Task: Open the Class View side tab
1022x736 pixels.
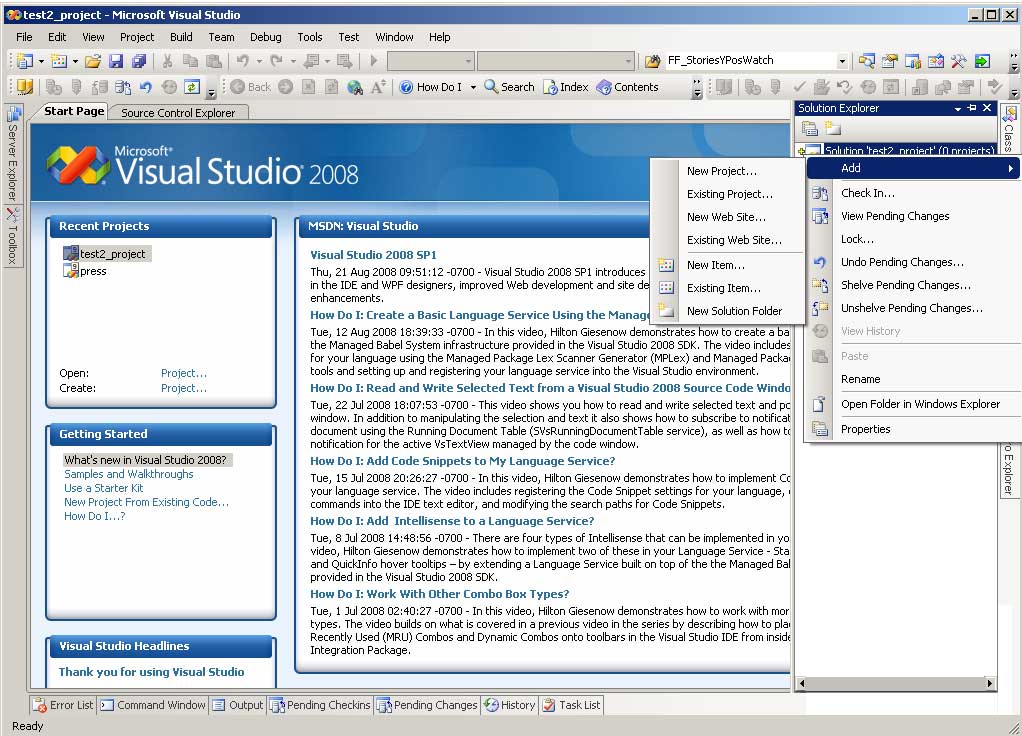Action: coord(1008,128)
